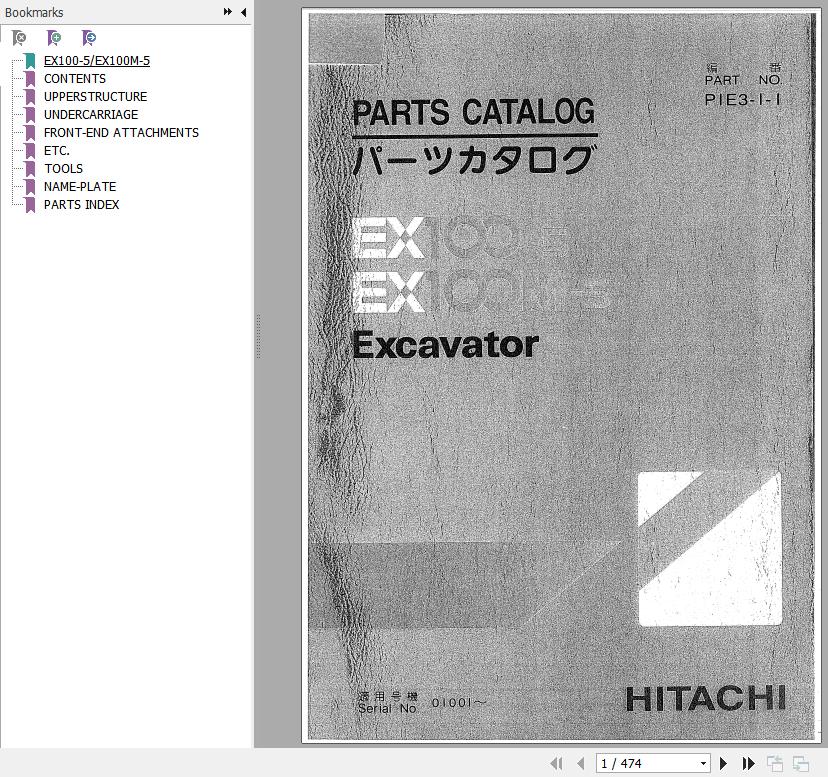The height and width of the screenshot is (777, 828).
Task: Go to the first page
Action: click(556, 763)
